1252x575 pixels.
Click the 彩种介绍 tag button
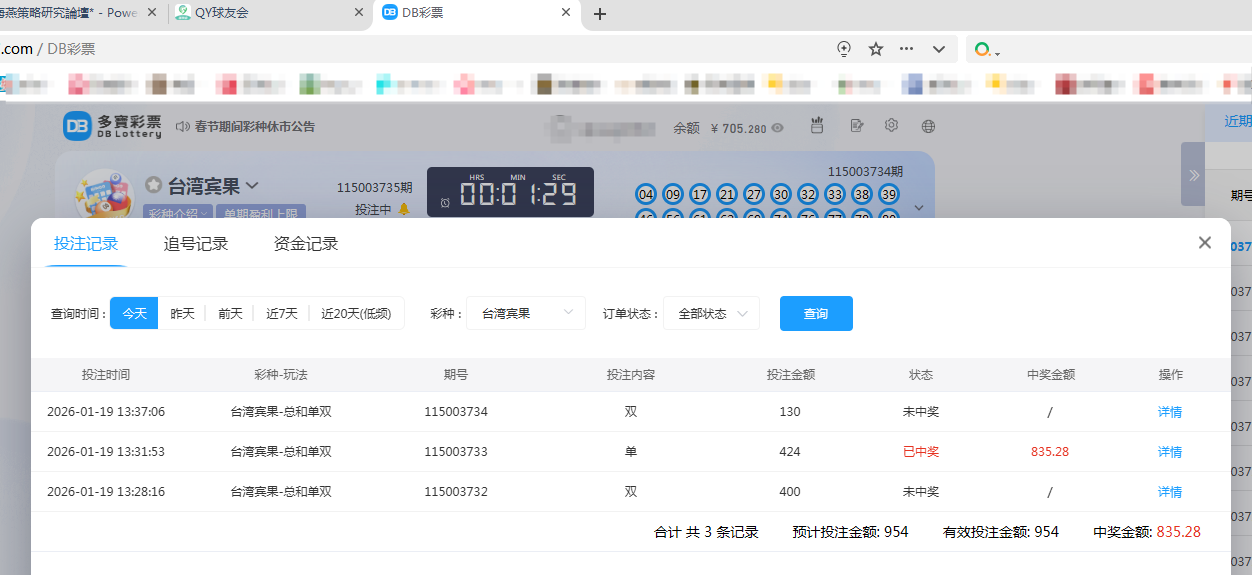[x=179, y=213]
